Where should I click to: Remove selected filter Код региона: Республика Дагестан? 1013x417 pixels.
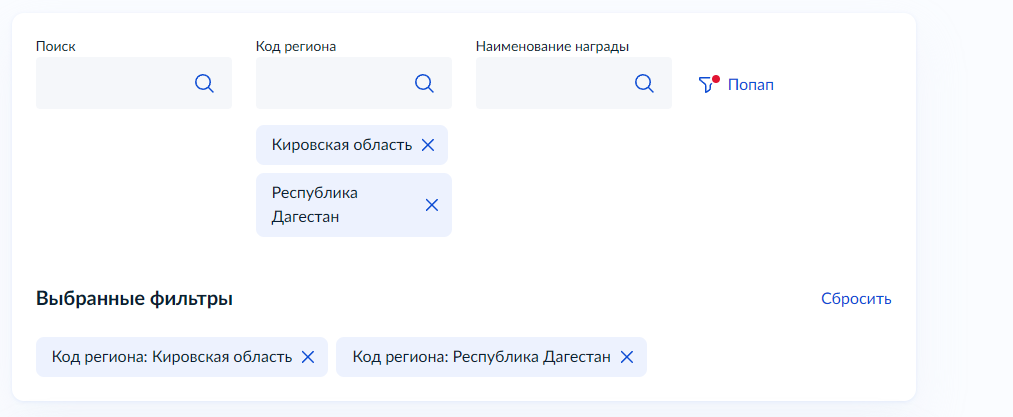tap(627, 357)
